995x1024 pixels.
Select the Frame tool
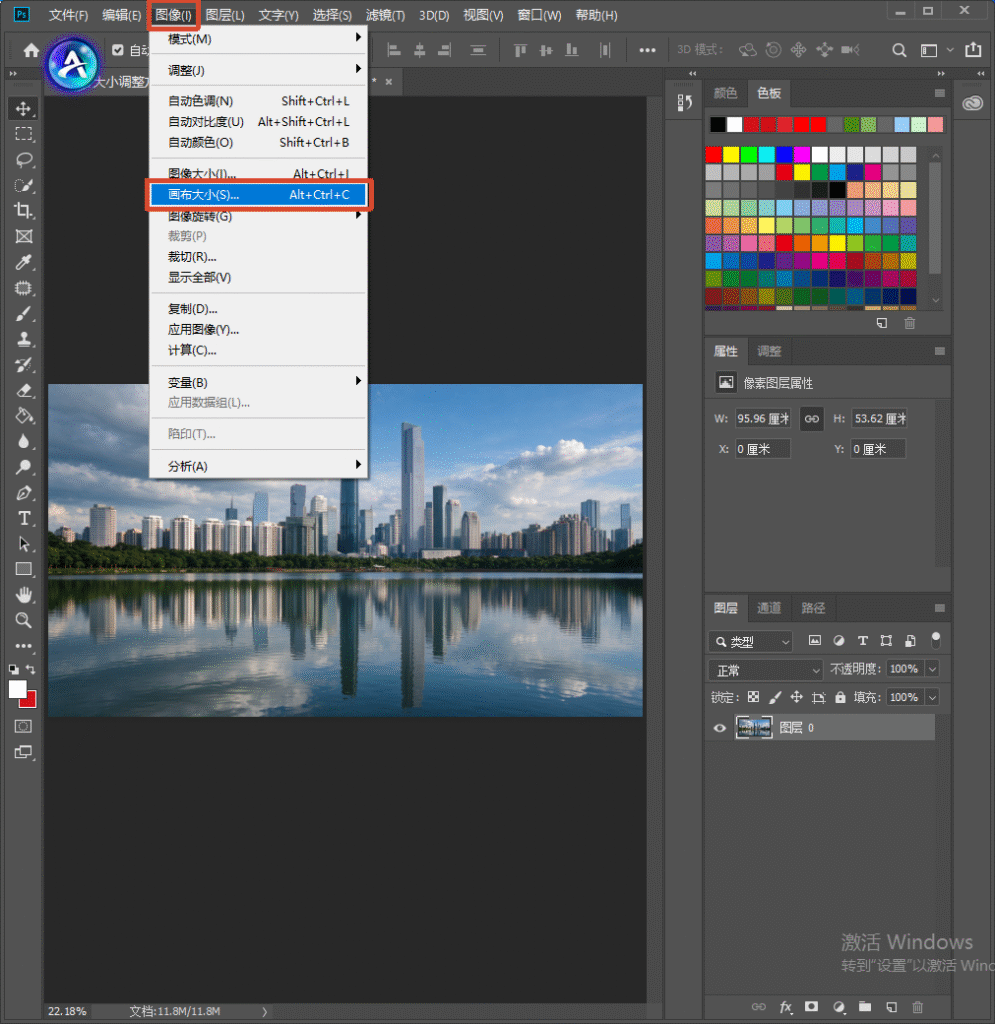(x=24, y=236)
